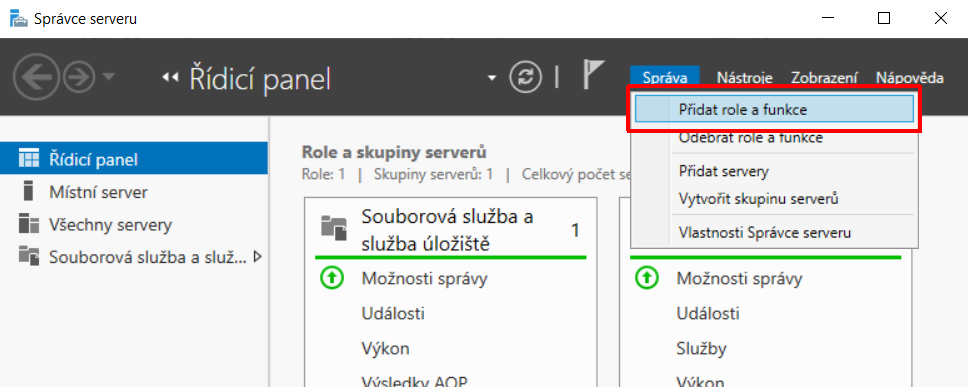Screen dimensions: 968x387
Task: Expand the dropdown arrow beside Řídicí panel title
Action: tap(491, 78)
